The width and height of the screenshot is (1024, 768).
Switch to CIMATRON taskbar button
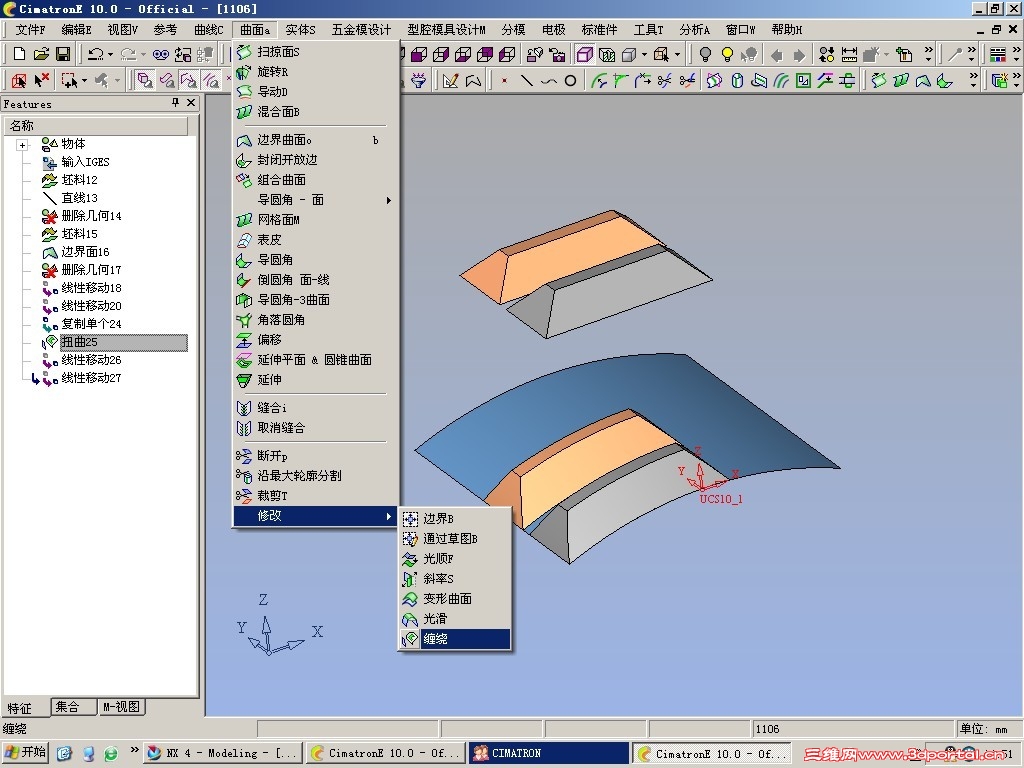[x=549, y=753]
